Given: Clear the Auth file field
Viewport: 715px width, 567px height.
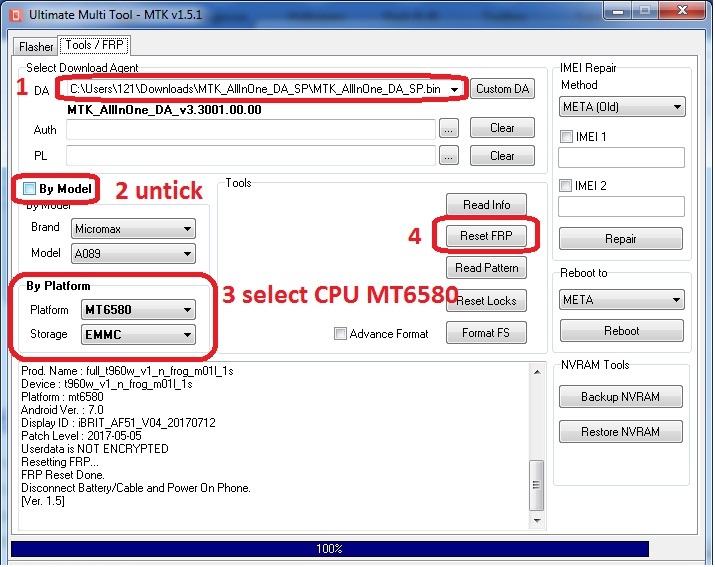Looking at the screenshot, I should click(502, 128).
